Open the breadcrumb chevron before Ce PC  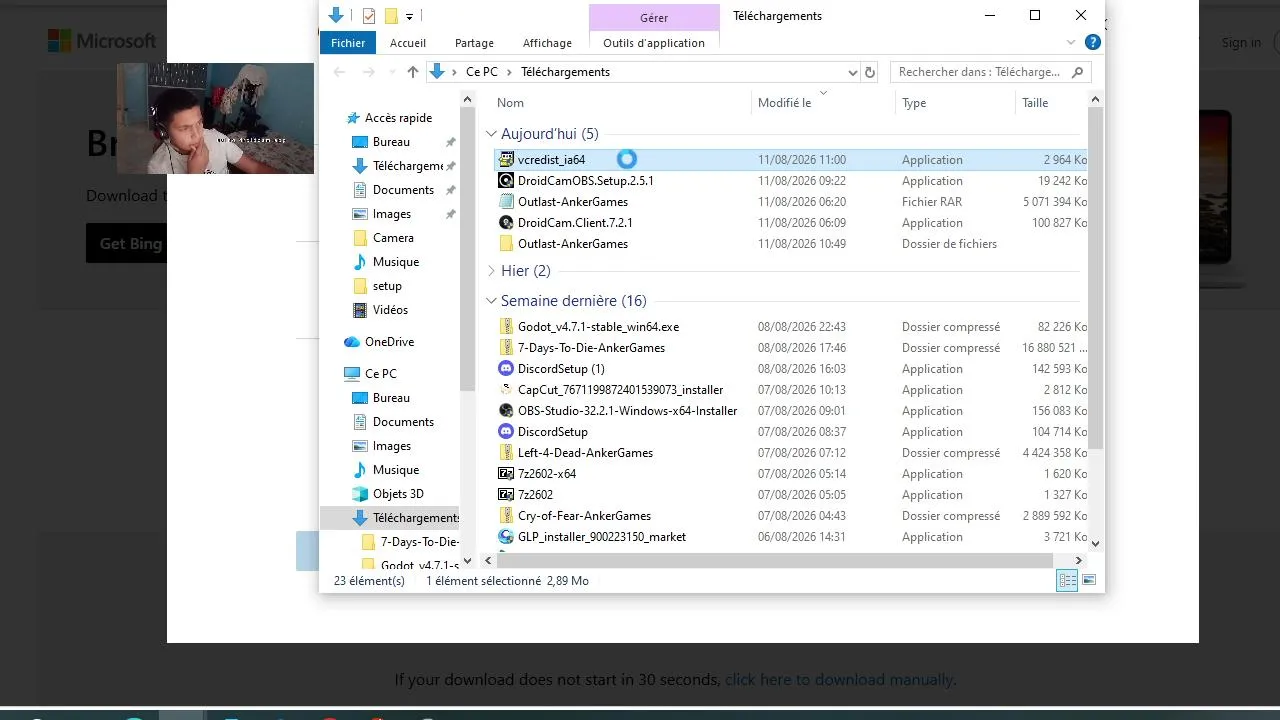pyautogui.click(x=455, y=72)
